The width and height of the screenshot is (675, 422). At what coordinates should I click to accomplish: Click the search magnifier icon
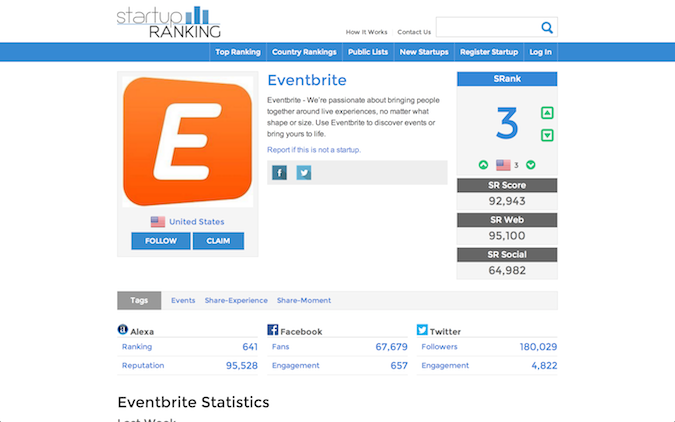[547, 28]
